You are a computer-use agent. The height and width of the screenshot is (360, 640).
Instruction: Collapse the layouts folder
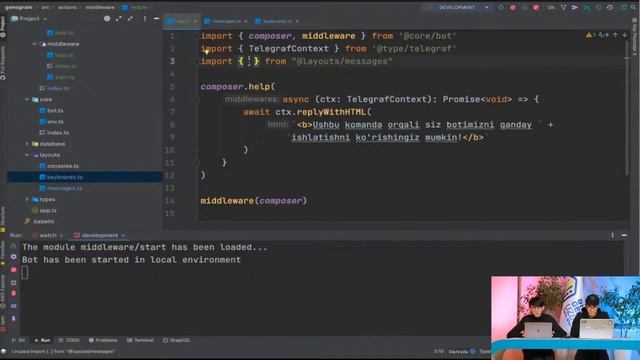27,155
